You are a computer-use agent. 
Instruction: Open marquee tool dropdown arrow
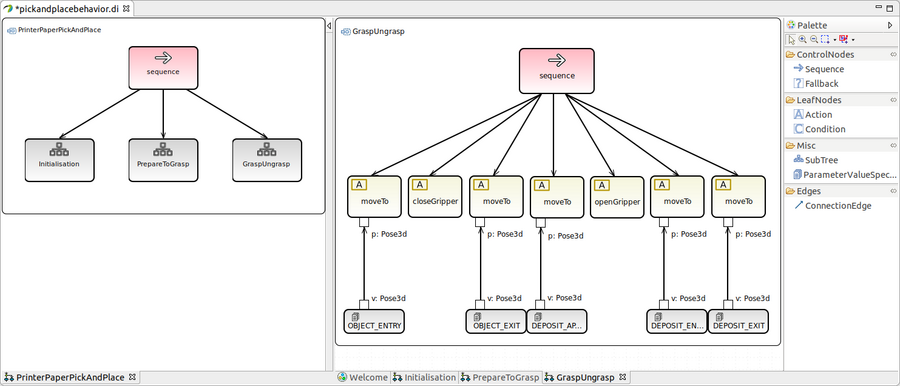coord(835,40)
